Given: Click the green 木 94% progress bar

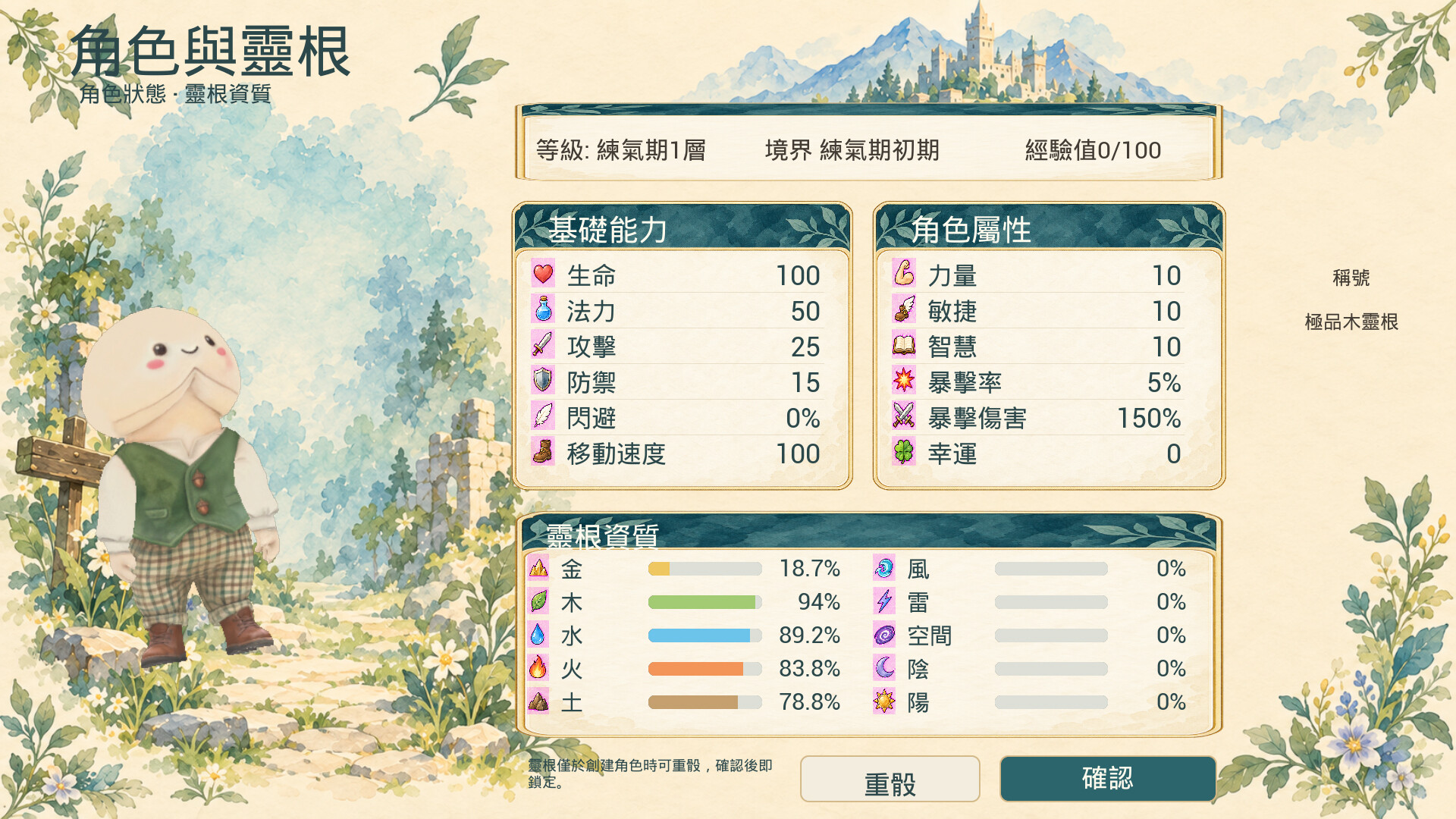Looking at the screenshot, I should pyautogui.click(x=705, y=602).
